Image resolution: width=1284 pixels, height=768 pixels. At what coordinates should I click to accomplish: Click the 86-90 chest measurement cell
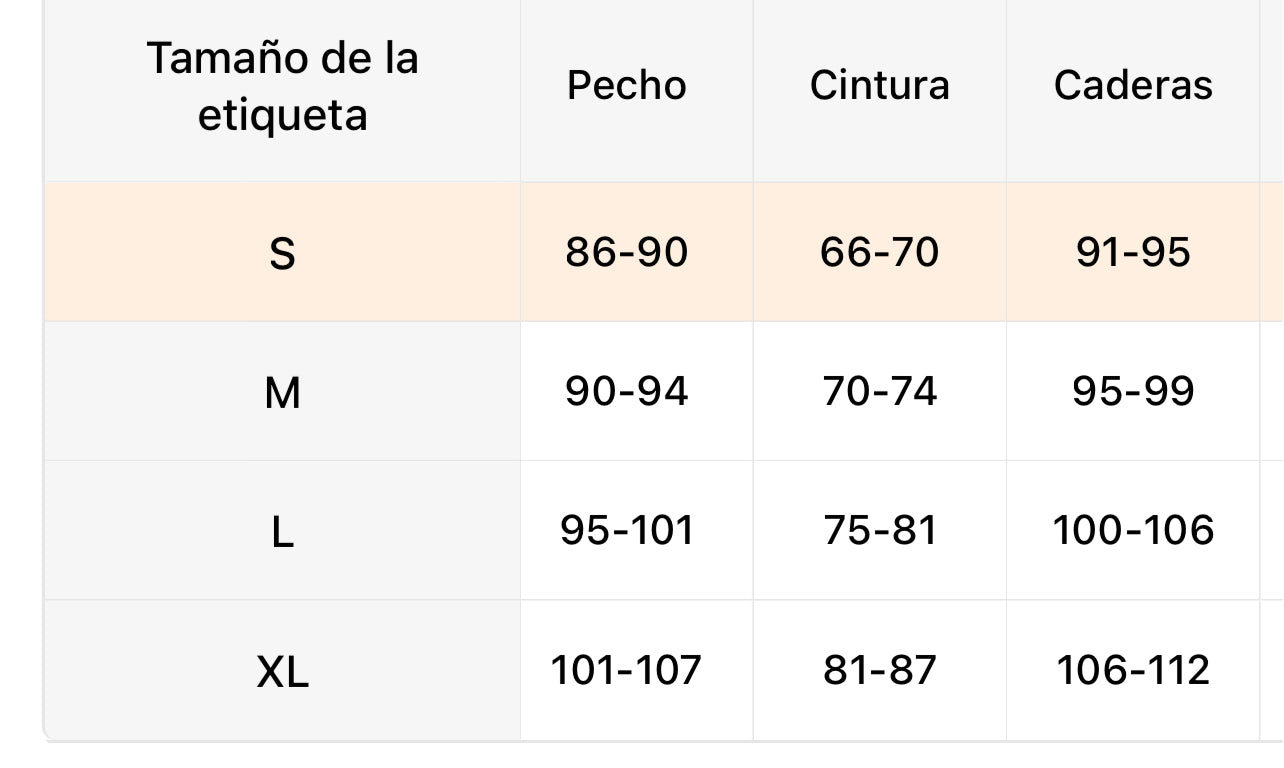[x=627, y=252]
